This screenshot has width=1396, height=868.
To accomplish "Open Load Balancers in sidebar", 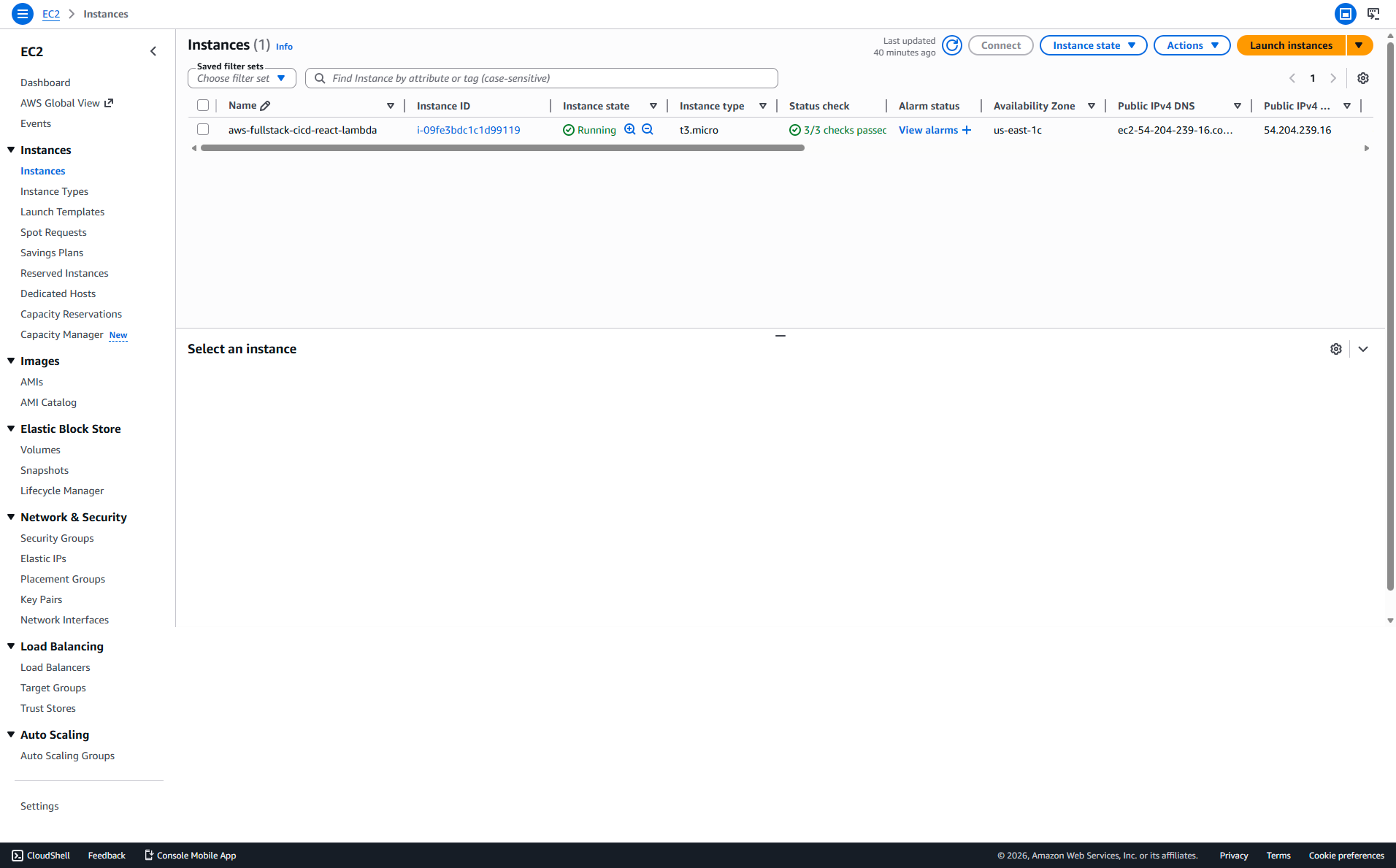I will click(55, 667).
